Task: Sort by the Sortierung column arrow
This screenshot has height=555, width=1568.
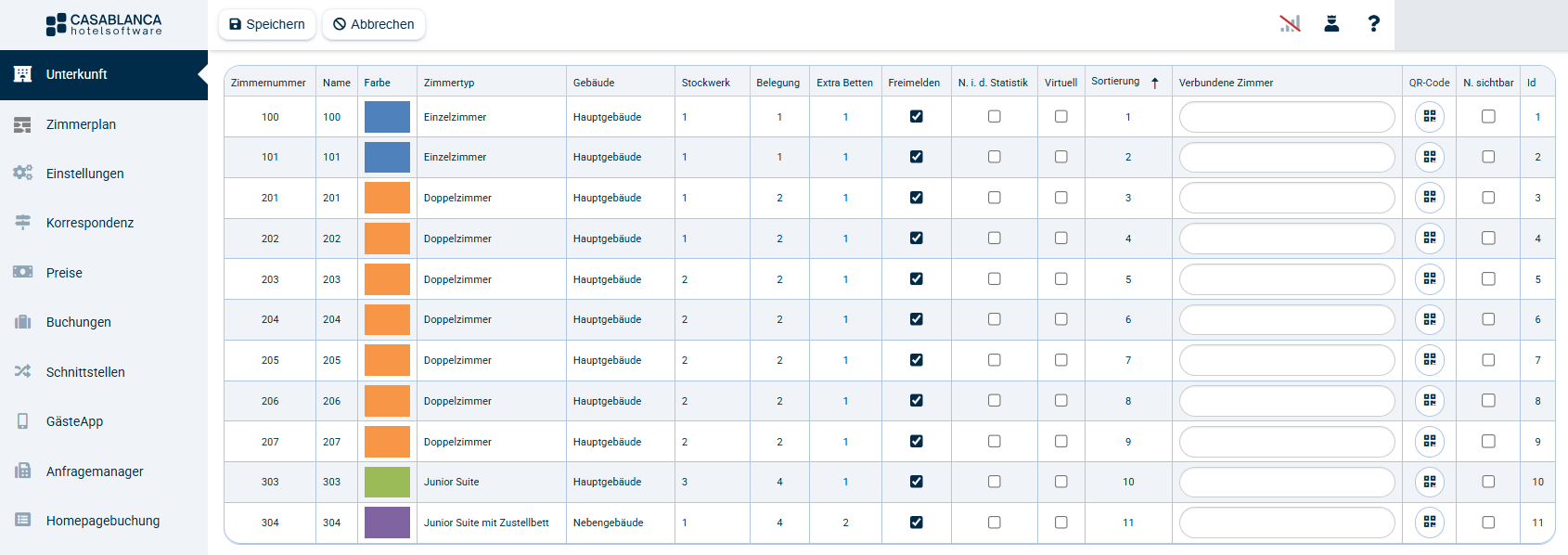Action: click(x=1155, y=83)
